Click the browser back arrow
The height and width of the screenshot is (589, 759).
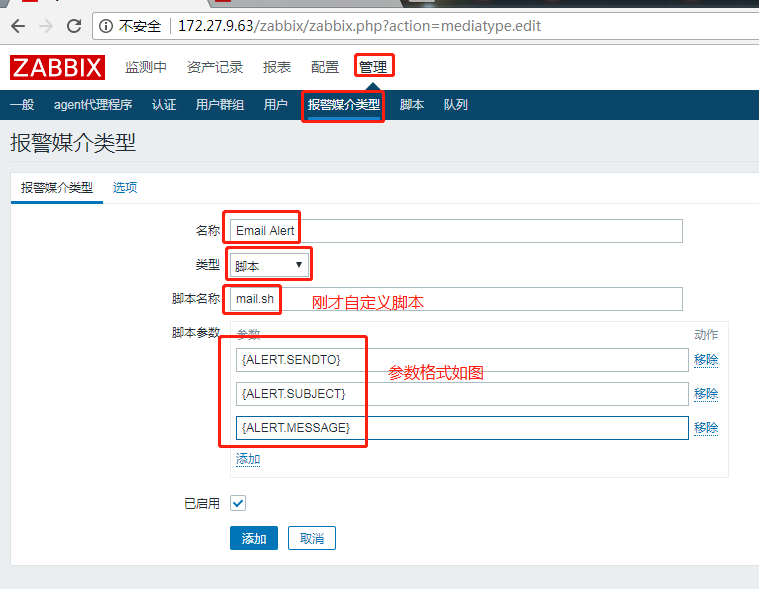coord(18,26)
